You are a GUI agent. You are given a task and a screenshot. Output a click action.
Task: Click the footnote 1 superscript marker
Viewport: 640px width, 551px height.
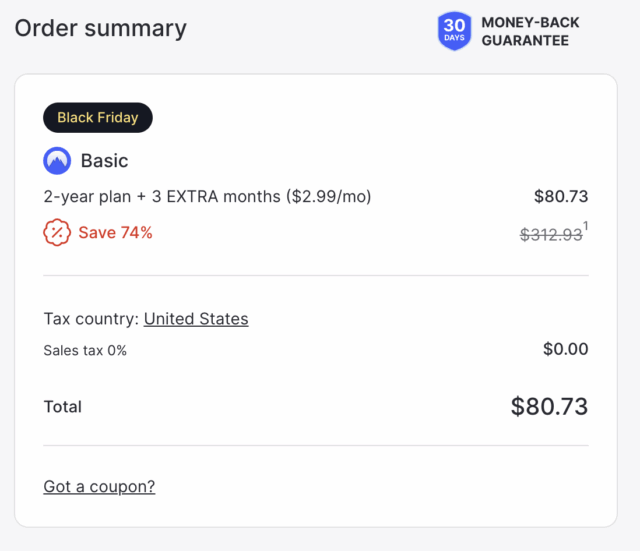586,227
